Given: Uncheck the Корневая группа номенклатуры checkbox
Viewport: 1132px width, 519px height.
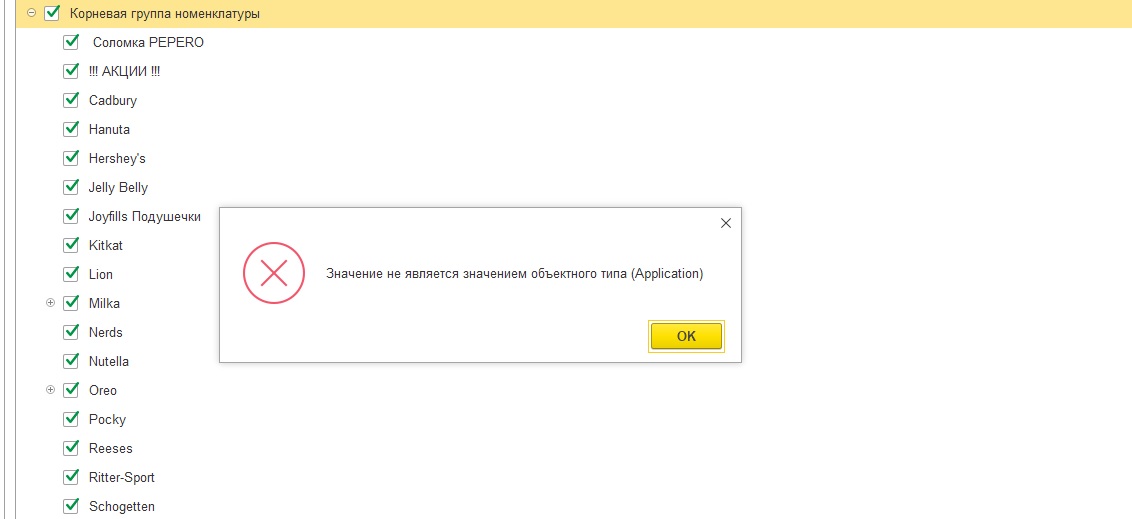Looking at the screenshot, I should [x=52, y=14].
